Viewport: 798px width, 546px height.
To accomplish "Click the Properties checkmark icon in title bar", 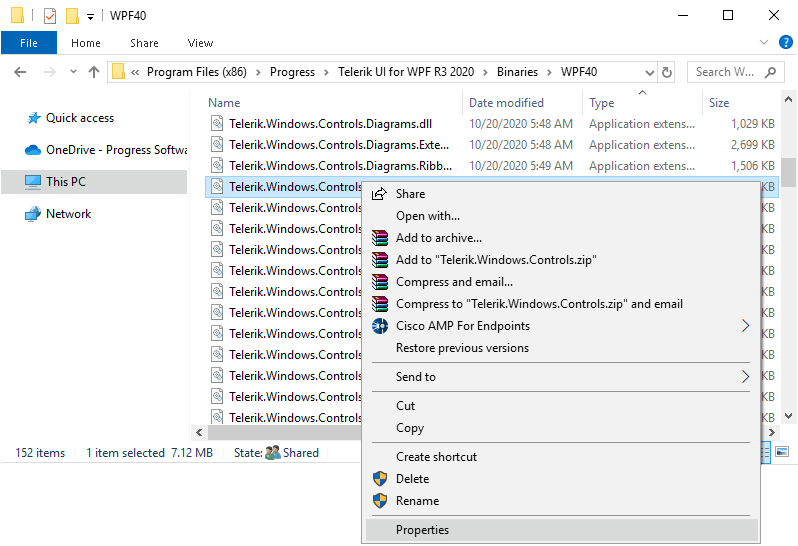I will click(50, 16).
